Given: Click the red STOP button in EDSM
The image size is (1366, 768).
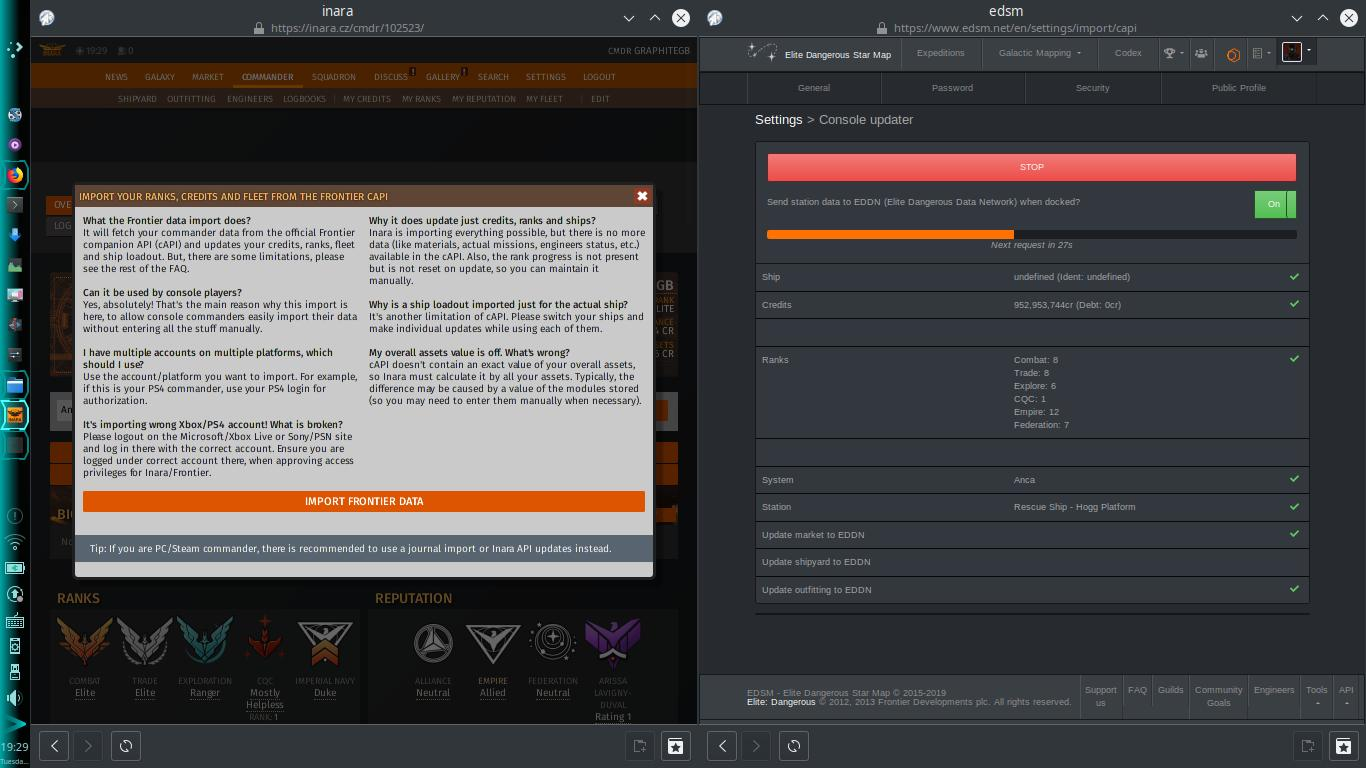Looking at the screenshot, I should [1032, 167].
